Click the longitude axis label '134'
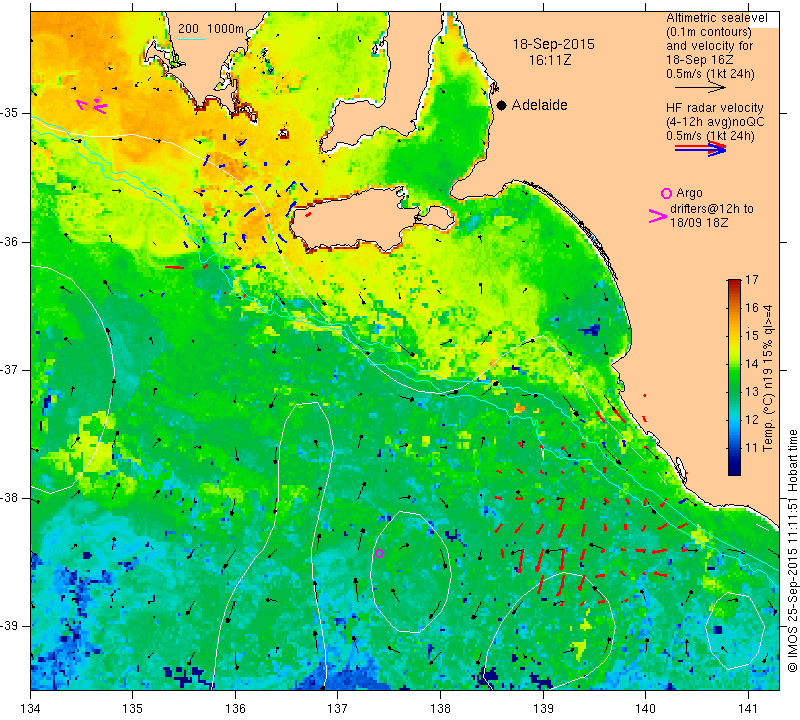 [31, 708]
